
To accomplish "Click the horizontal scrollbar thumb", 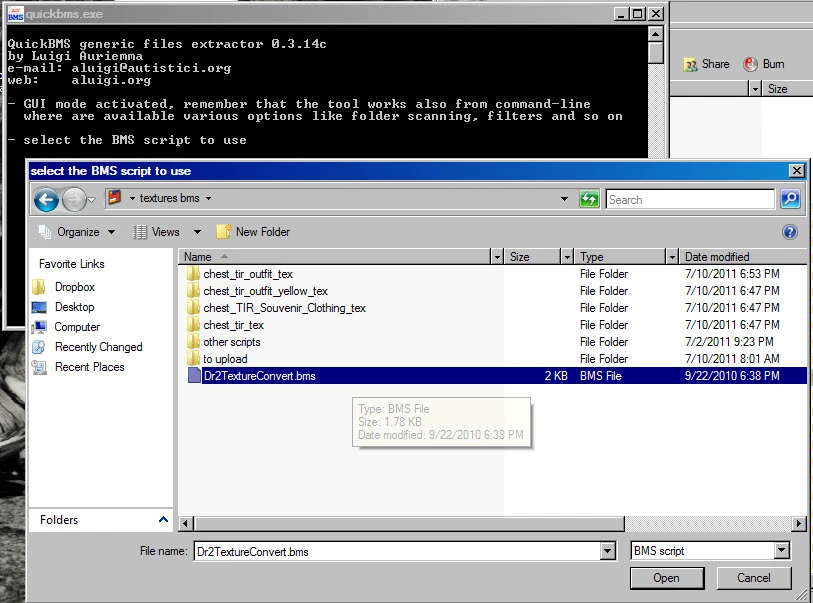I will click(x=409, y=524).
